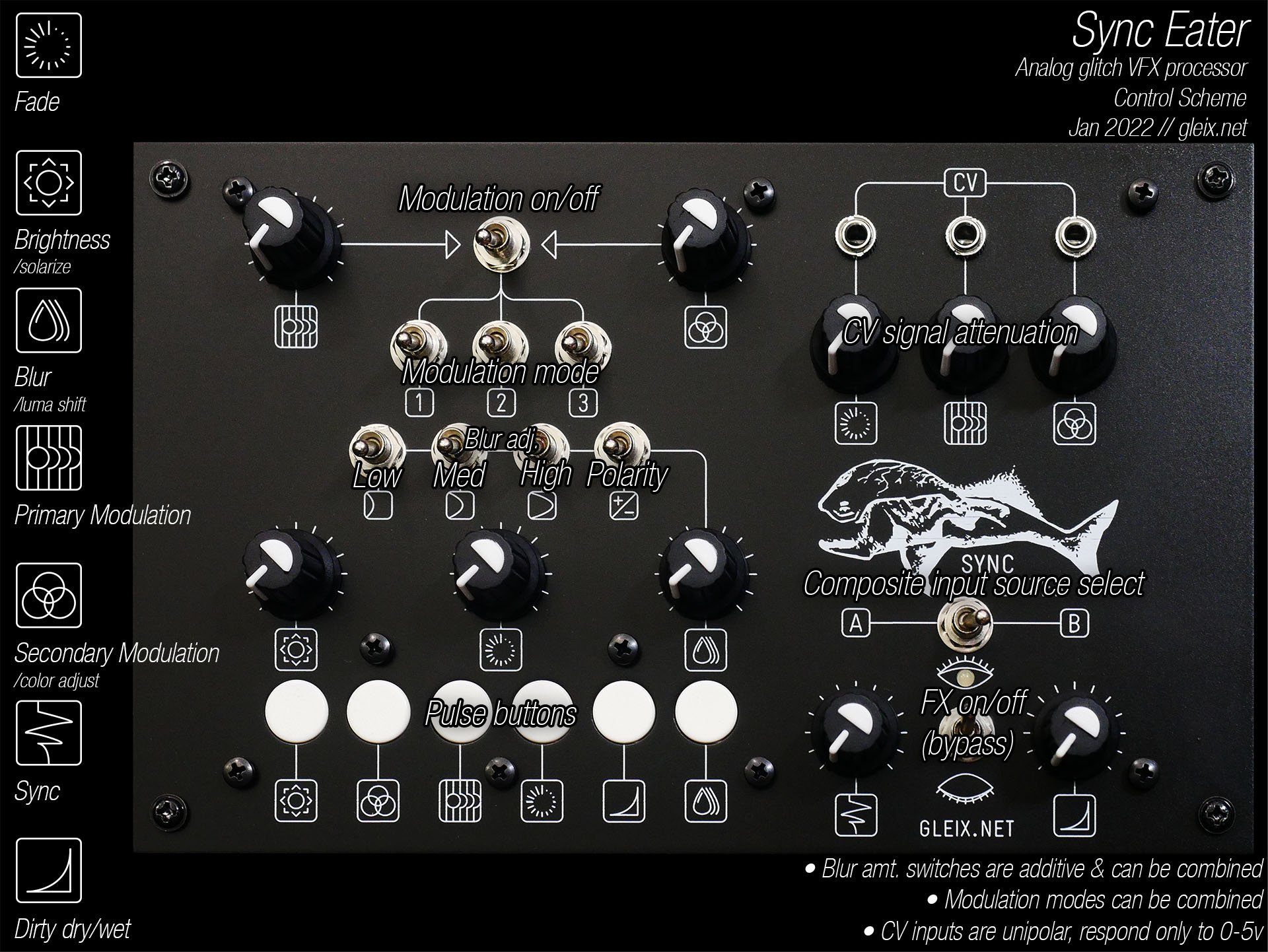Screen dimensions: 1268x952
Task: Click the boxed A input label
Action: tap(856, 623)
